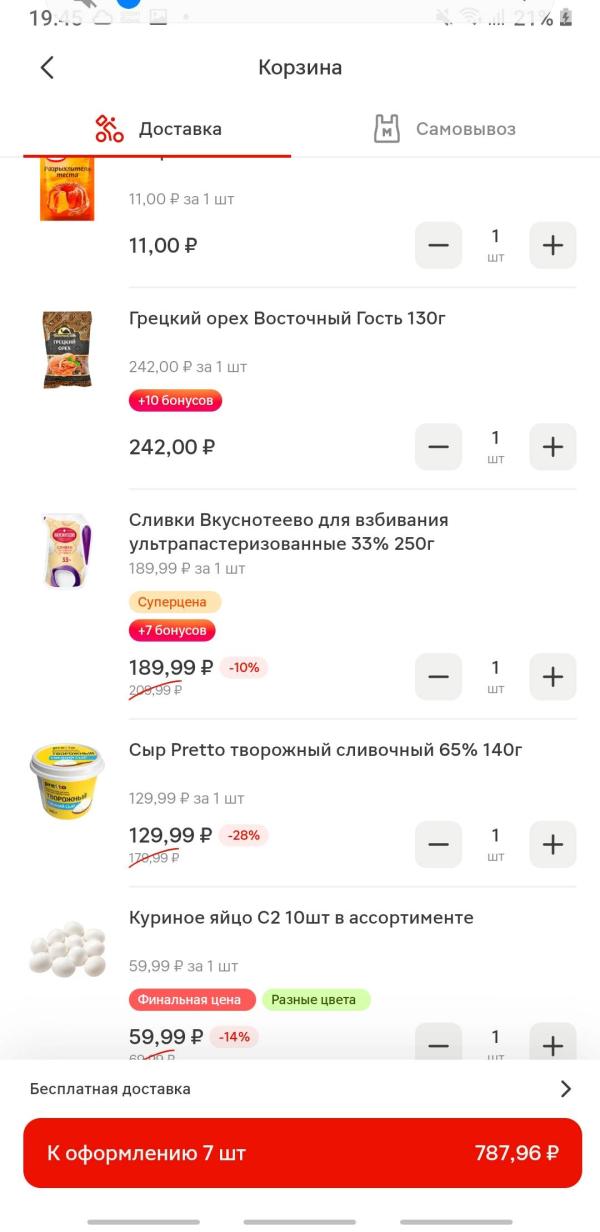Increase quantity of Грецкий орех Восточный Гость
The width and height of the screenshot is (600, 1232).
(552, 447)
